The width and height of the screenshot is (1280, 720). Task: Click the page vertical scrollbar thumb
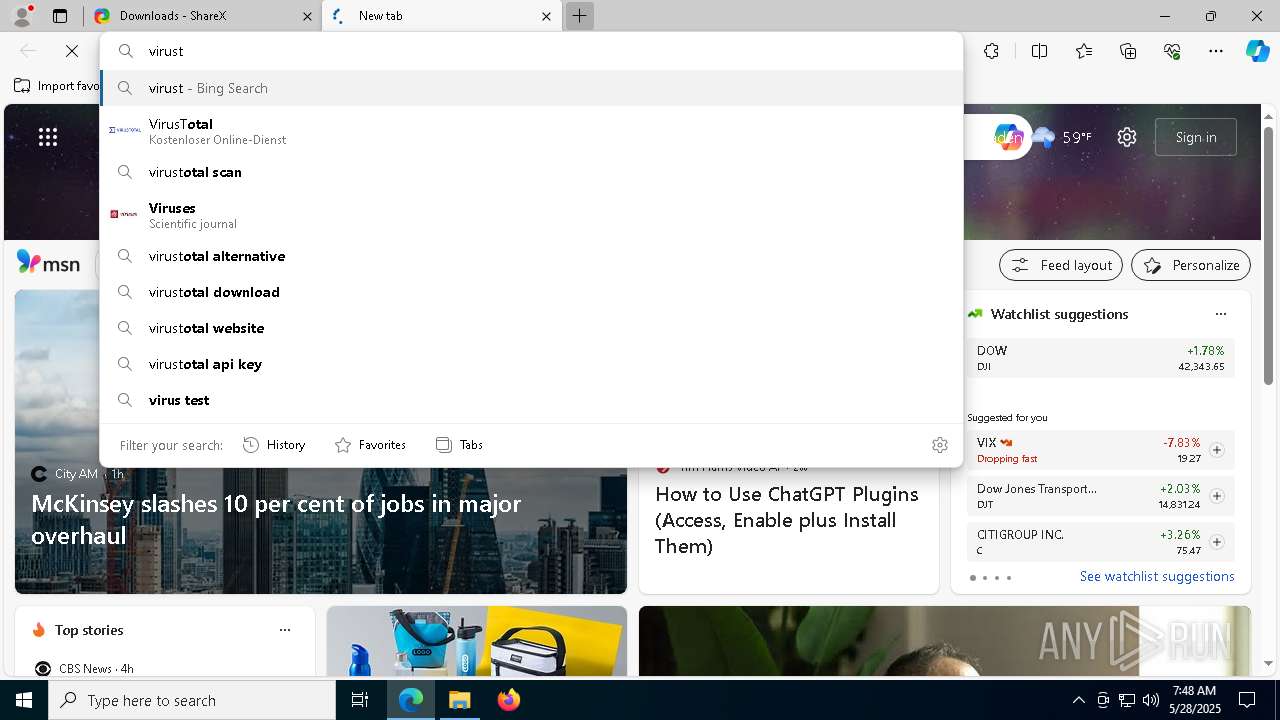1268,255
